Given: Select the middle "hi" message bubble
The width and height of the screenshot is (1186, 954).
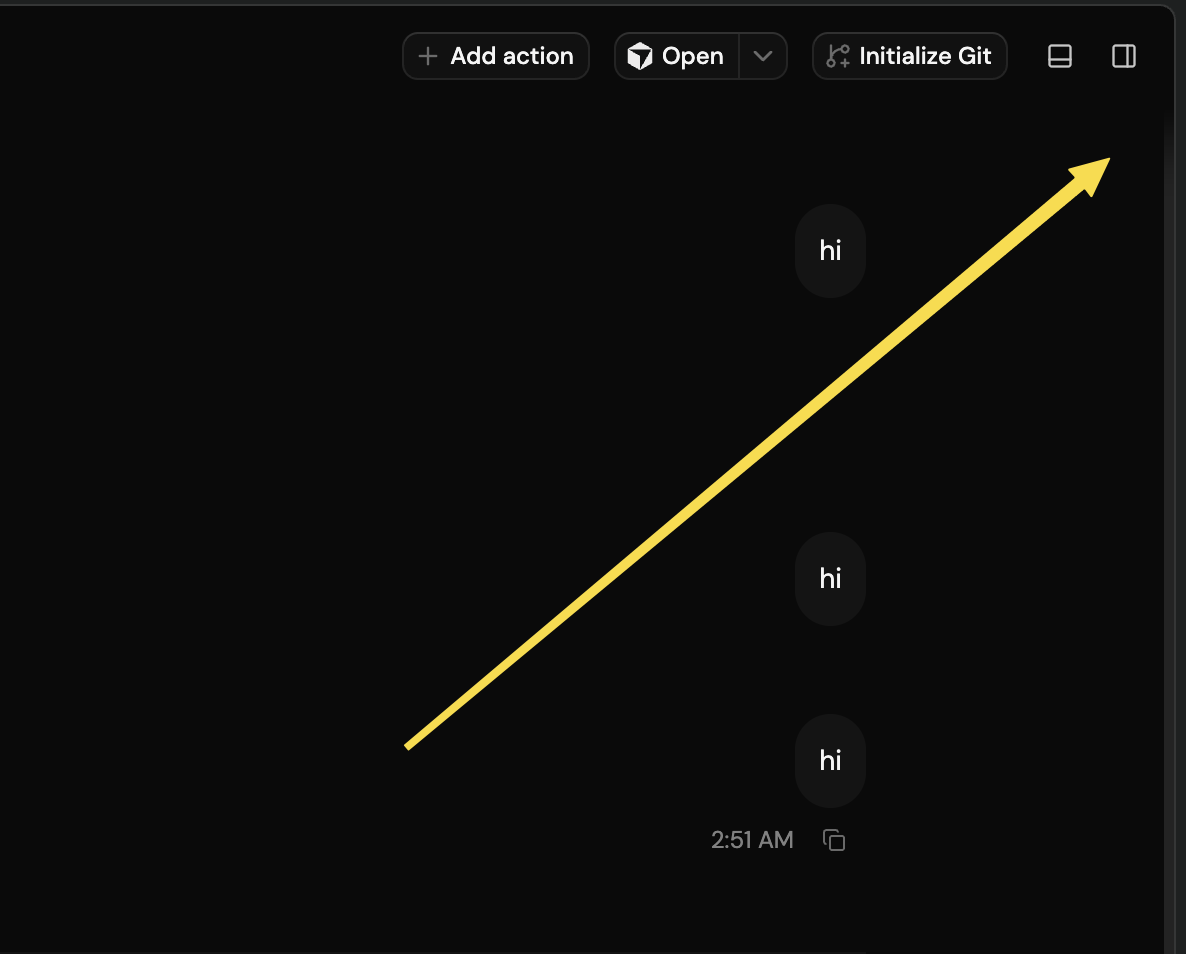Looking at the screenshot, I should click(x=831, y=579).
